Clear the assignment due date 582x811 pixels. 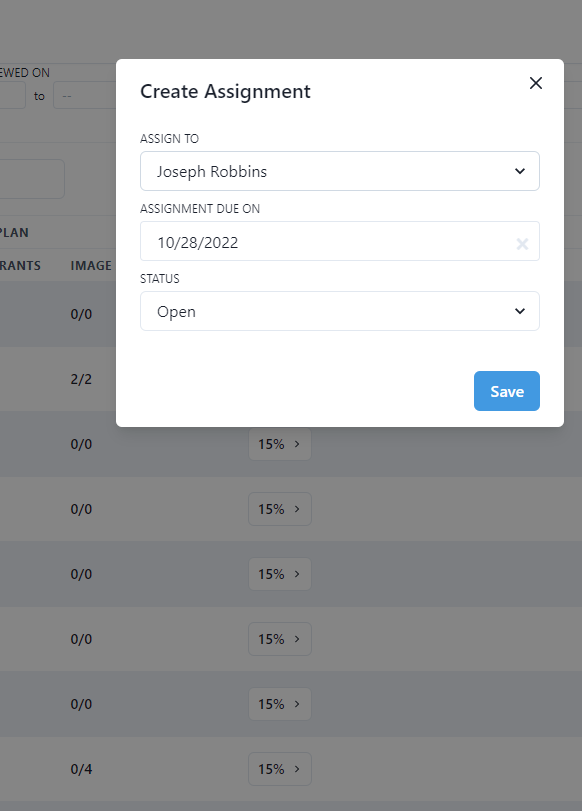(x=522, y=244)
